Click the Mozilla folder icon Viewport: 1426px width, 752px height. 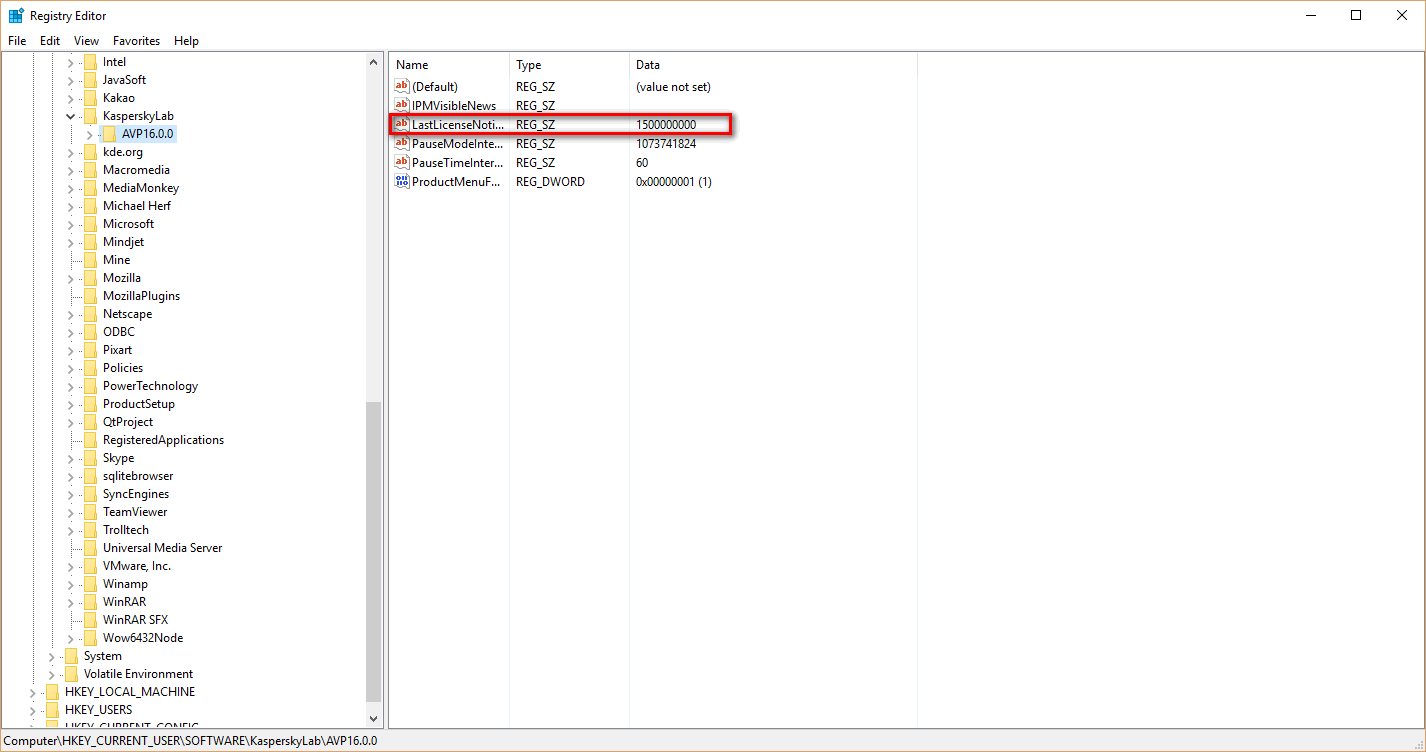click(x=90, y=278)
